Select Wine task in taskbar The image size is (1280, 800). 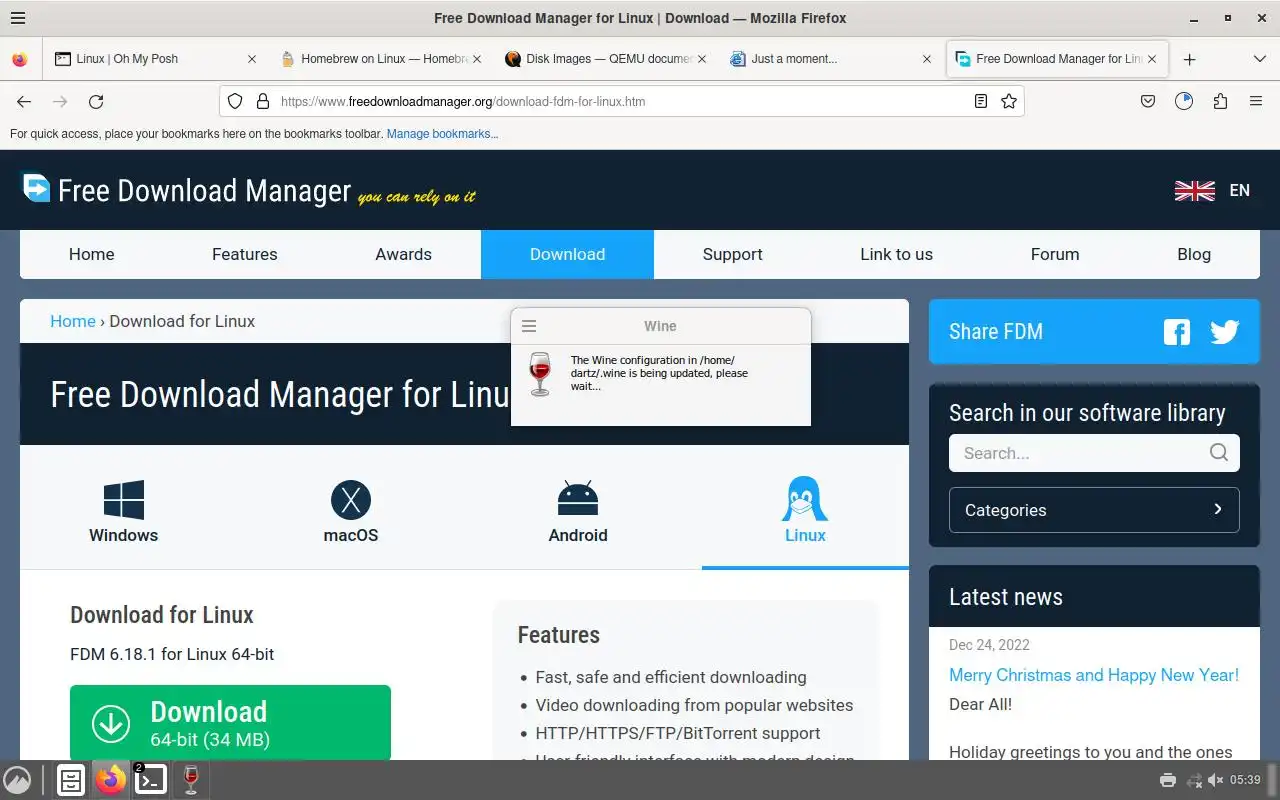click(x=191, y=780)
